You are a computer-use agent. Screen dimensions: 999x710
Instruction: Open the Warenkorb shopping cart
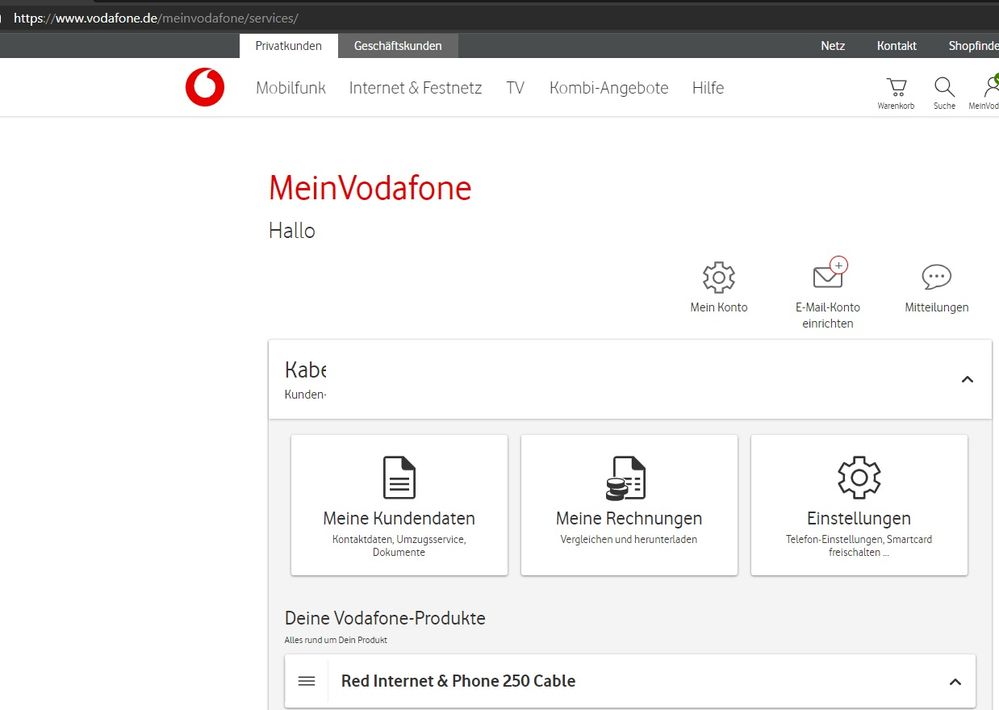(x=895, y=88)
